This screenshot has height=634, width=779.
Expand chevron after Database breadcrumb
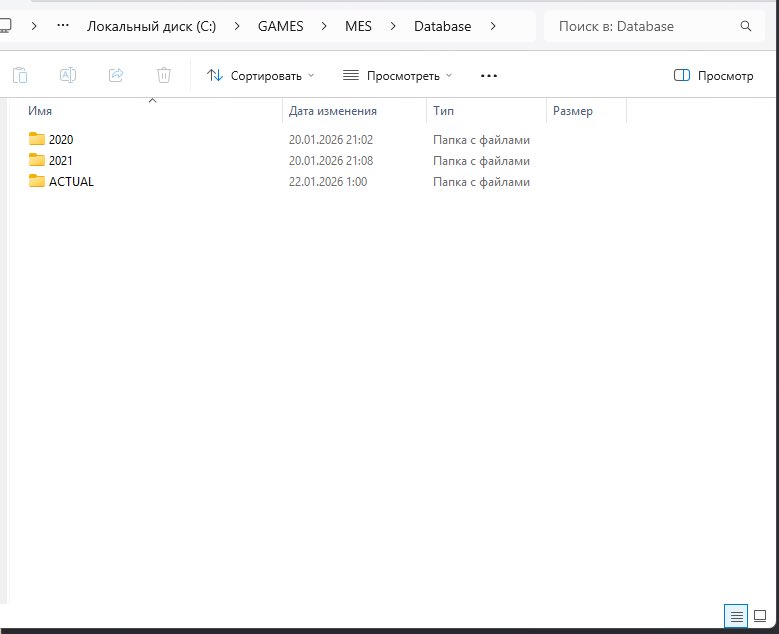(x=493, y=26)
